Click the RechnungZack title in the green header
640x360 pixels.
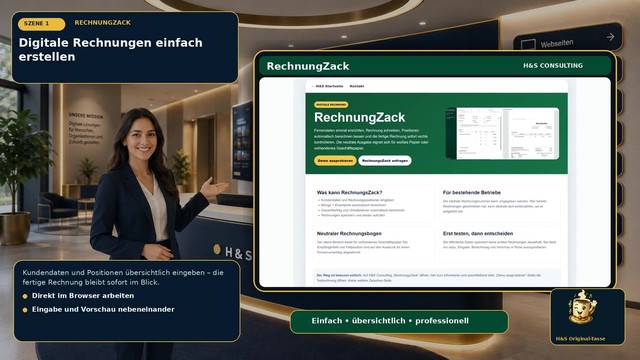tap(308, 66)
